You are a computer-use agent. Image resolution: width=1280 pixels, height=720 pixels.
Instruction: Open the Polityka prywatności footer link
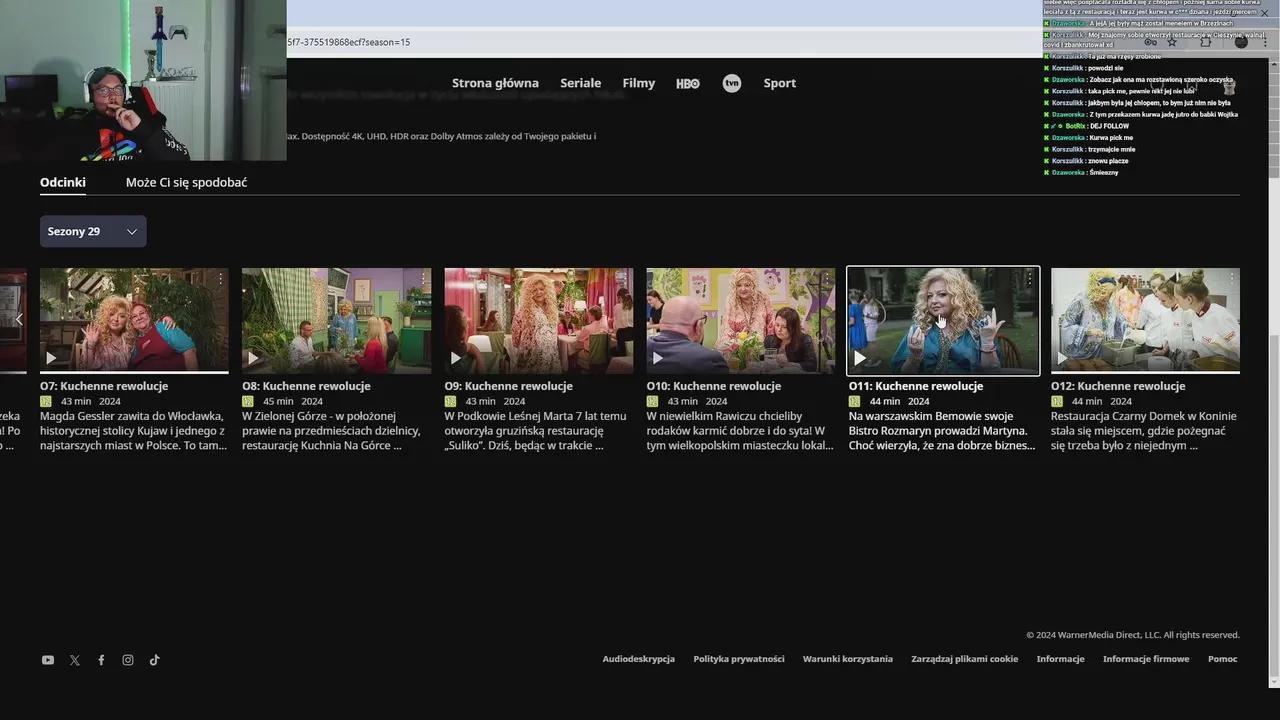pyautogui.click(x=738, y=659)
